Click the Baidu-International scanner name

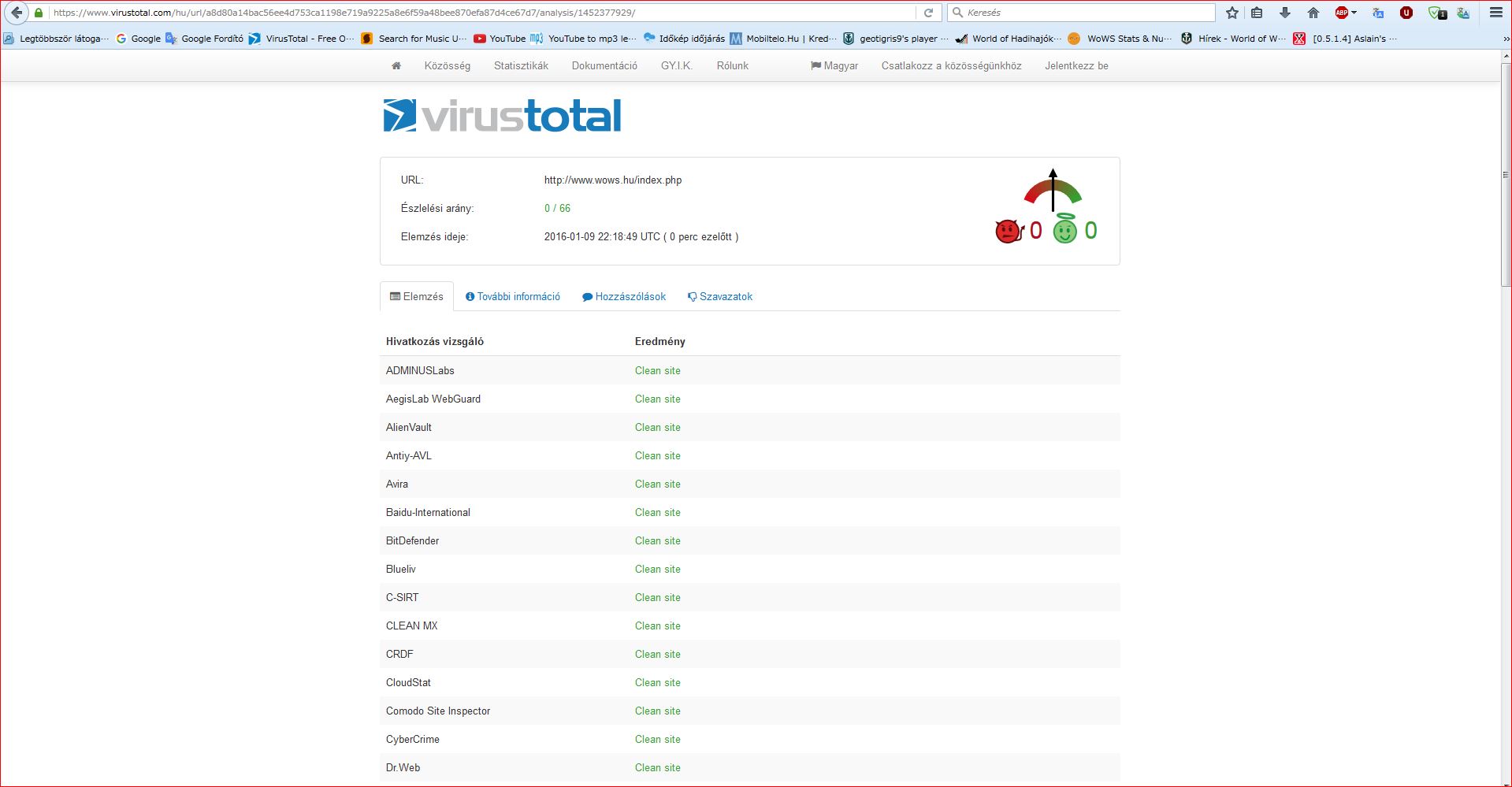(x=428, y=513)
